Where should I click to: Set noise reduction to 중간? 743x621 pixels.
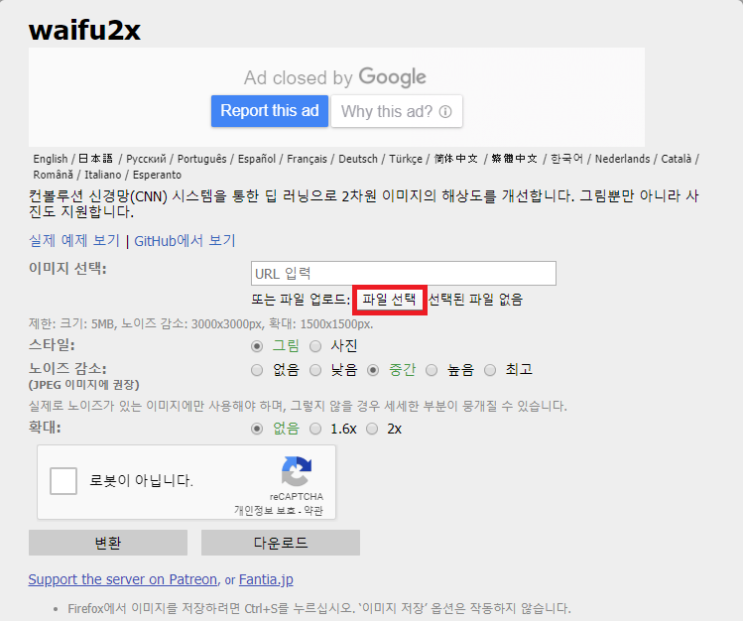[x=373, y=370]
